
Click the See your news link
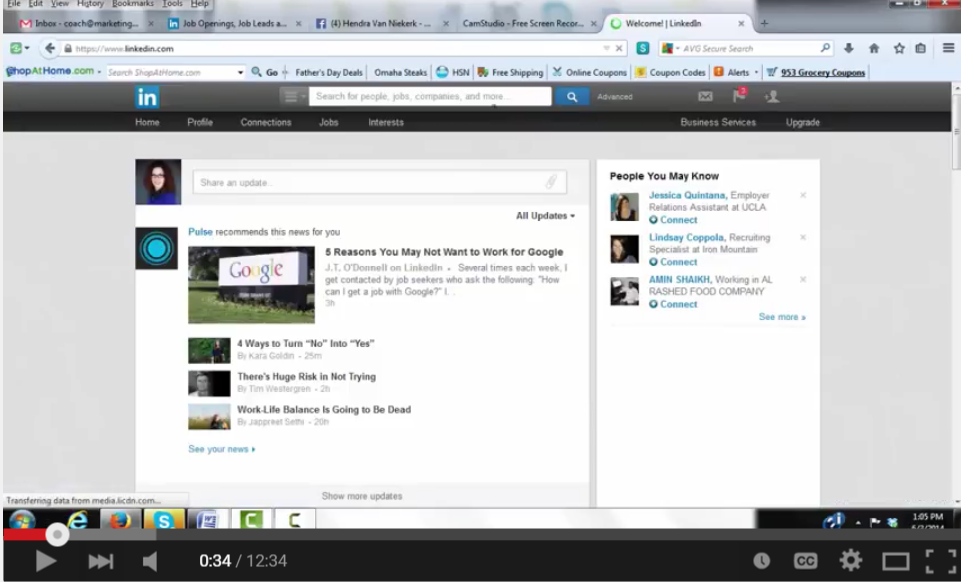[221, 449]
